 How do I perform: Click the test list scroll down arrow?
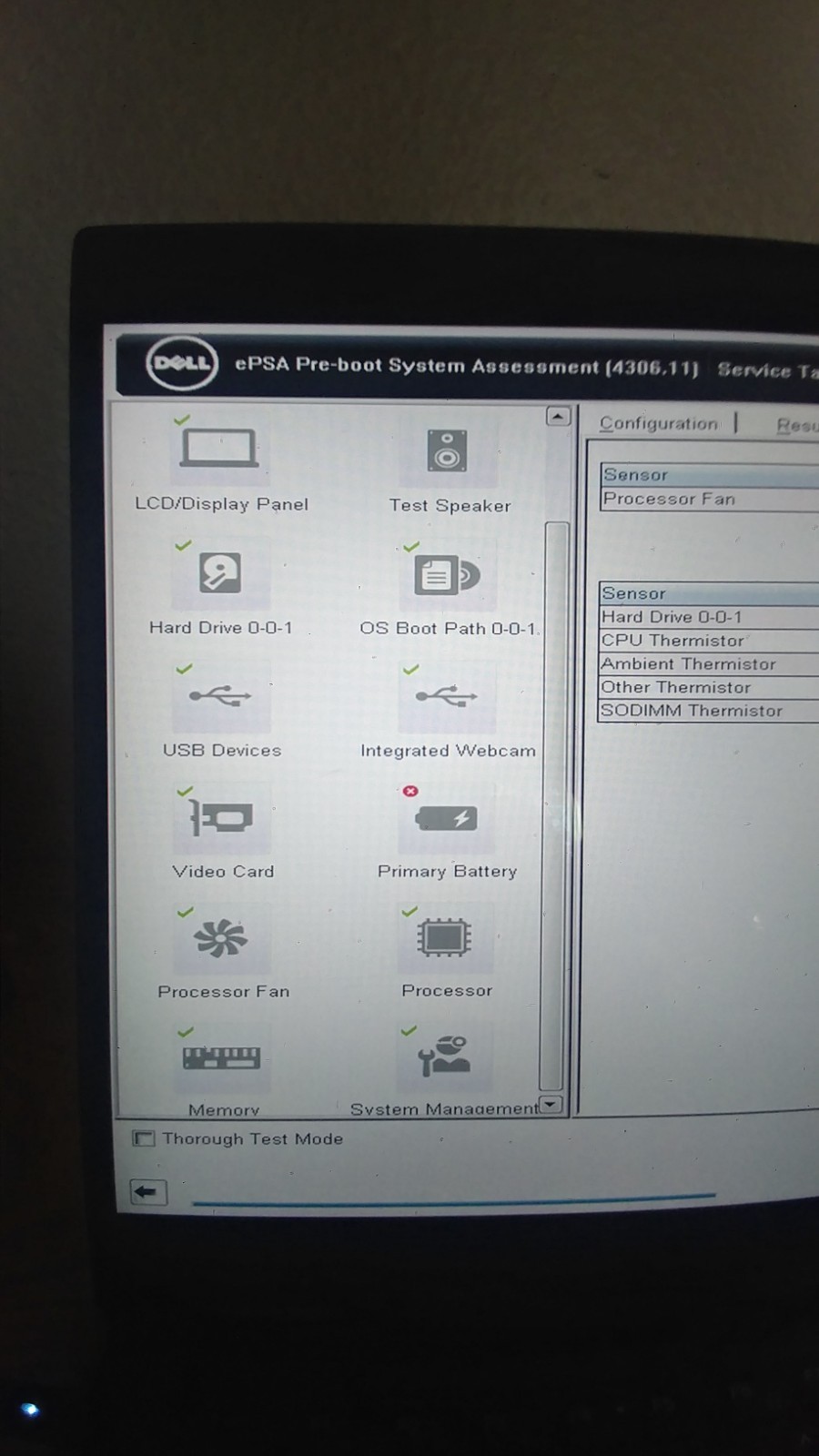point(551,1105)
